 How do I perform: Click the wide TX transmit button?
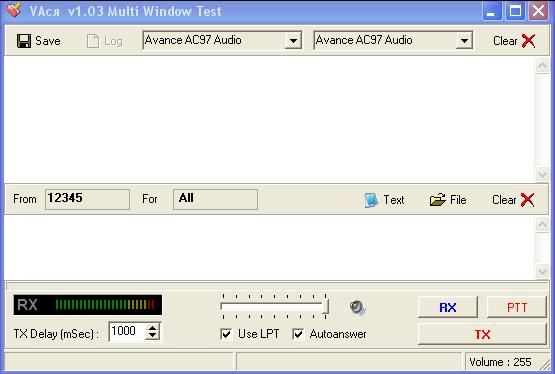(x=482, y=334)
